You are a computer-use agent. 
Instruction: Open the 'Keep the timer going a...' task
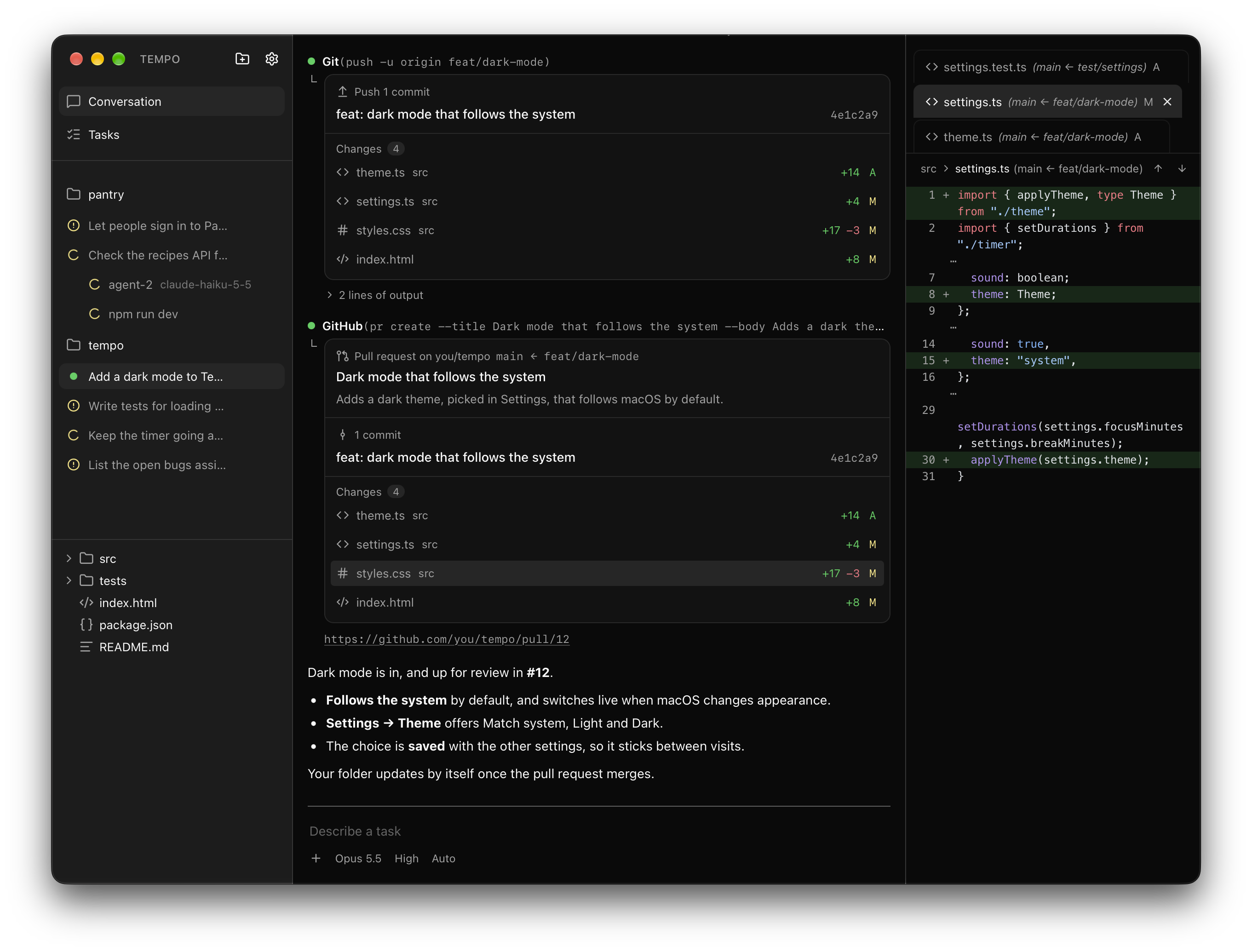172,435
